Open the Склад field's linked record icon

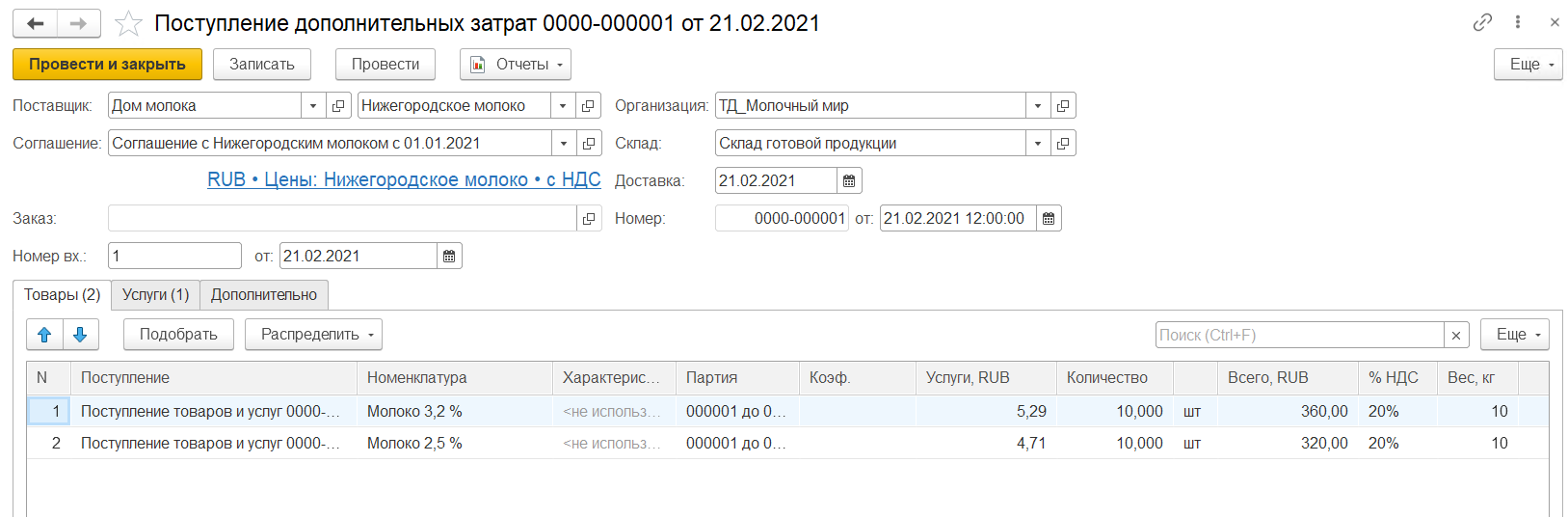(x=1063, y=144)
